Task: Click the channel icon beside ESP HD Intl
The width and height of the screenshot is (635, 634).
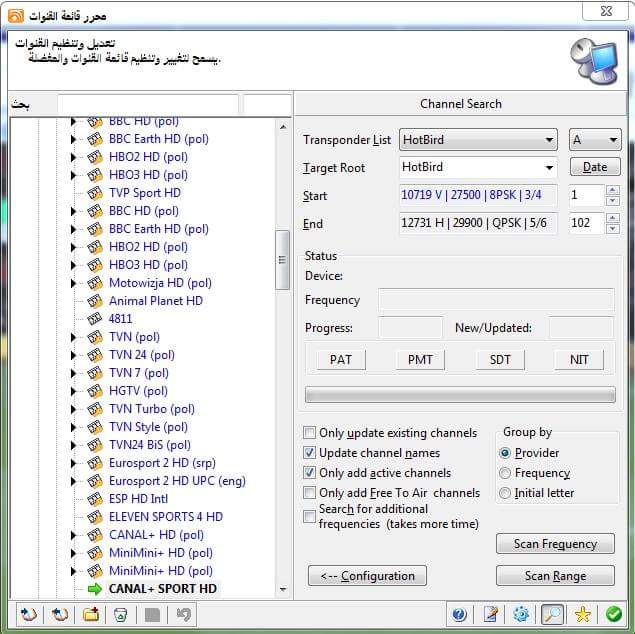Action: (x=95, y=499)
